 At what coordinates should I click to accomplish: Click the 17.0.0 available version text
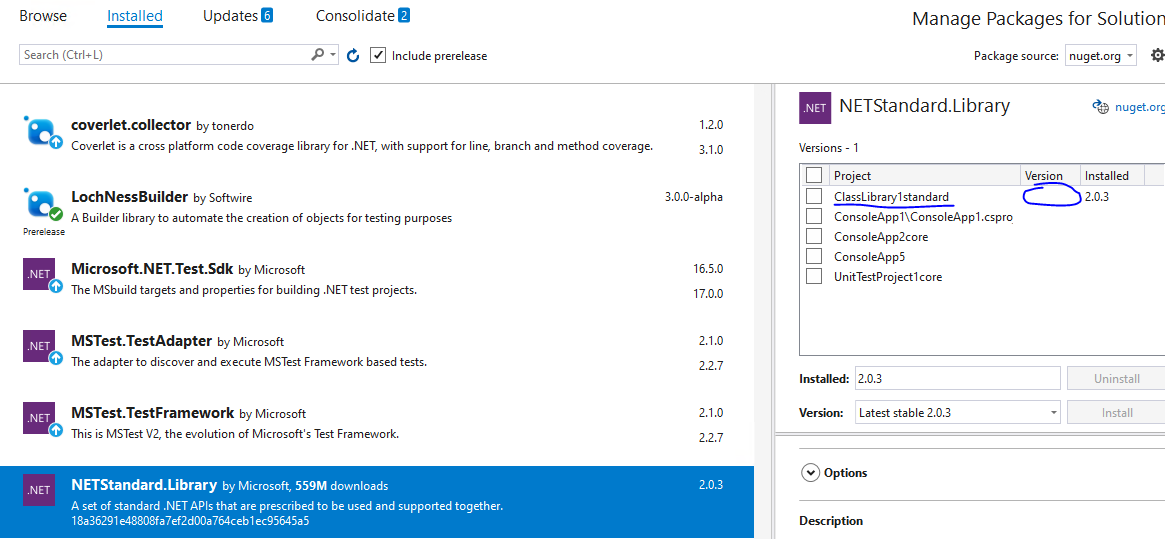(x=708, y=294)
